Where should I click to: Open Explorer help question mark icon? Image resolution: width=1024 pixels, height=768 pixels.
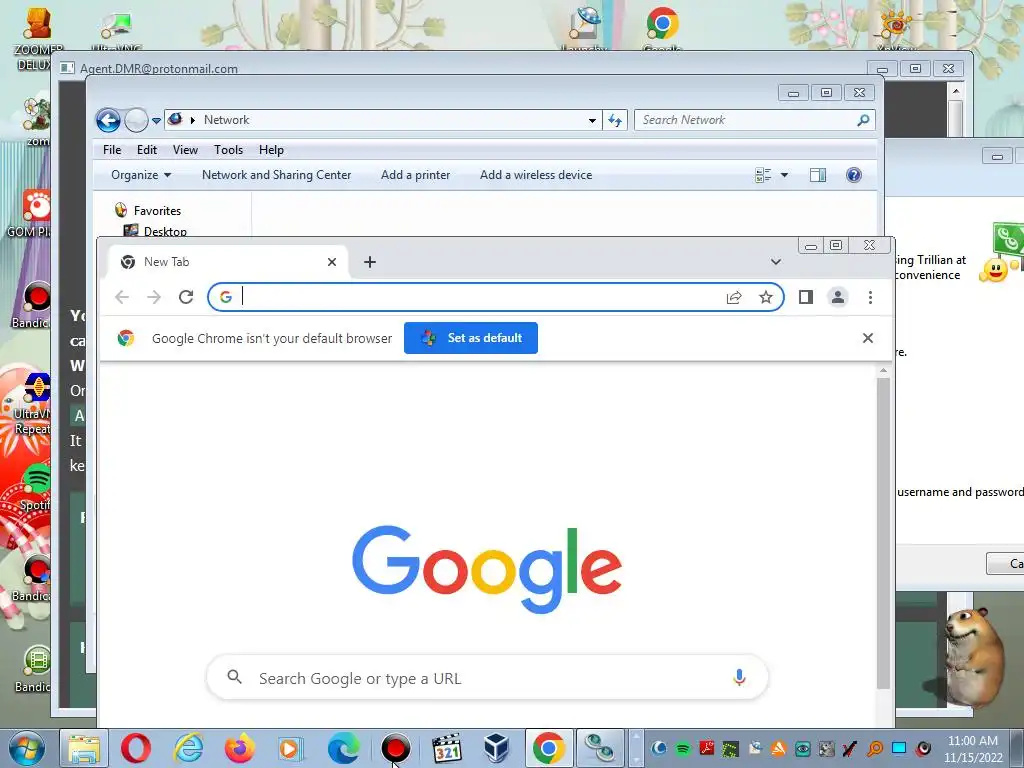pyautogui.click(x=854, y=175)
